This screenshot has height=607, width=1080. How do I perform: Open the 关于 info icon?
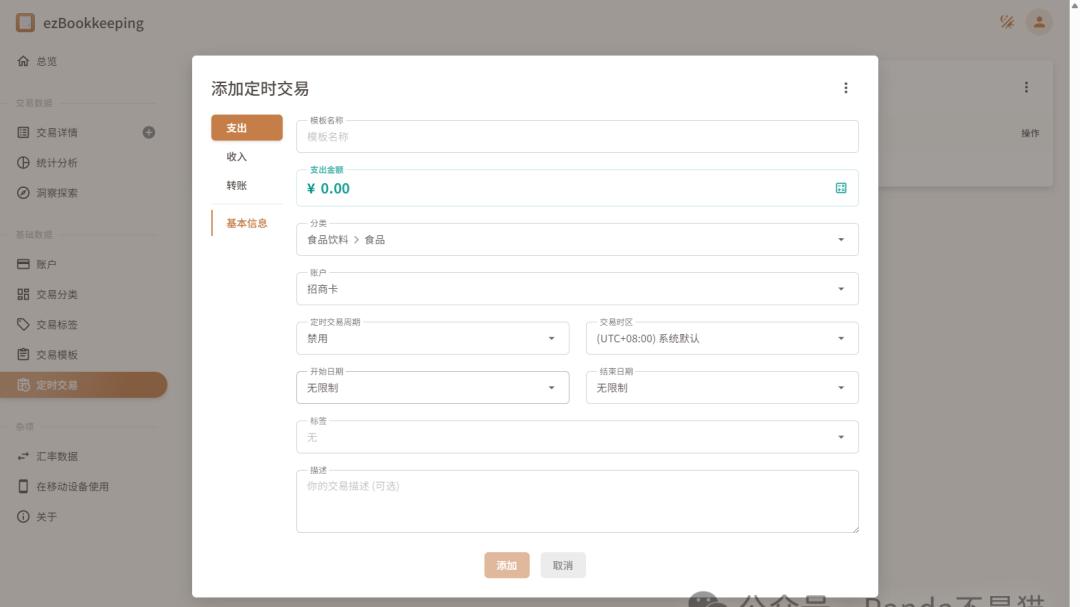23,517
